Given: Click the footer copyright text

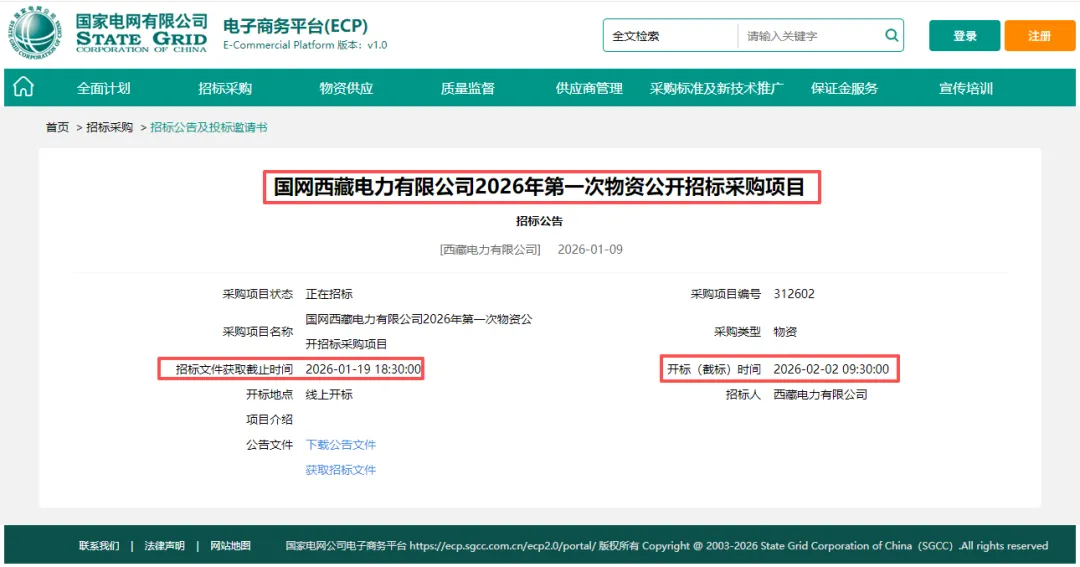Looking at the screenshot, I should (x=667, y=546).
